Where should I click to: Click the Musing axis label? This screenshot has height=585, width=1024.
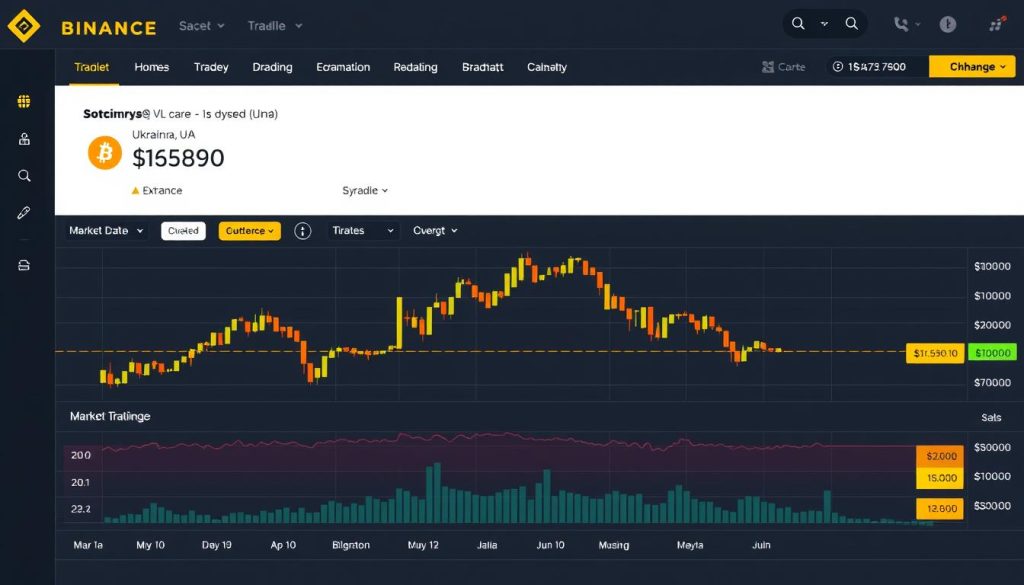coord(614,545)
